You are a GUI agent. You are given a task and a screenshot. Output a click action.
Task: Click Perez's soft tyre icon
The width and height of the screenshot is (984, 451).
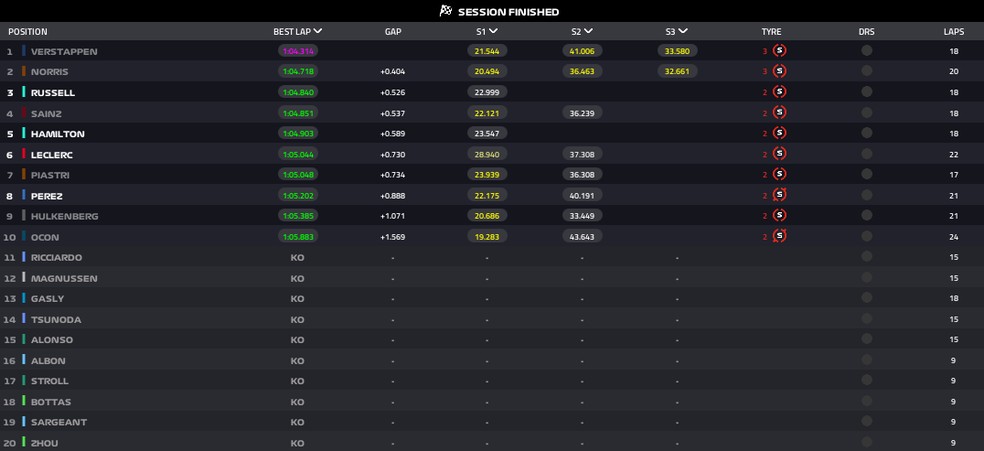(x=779, y=195)
